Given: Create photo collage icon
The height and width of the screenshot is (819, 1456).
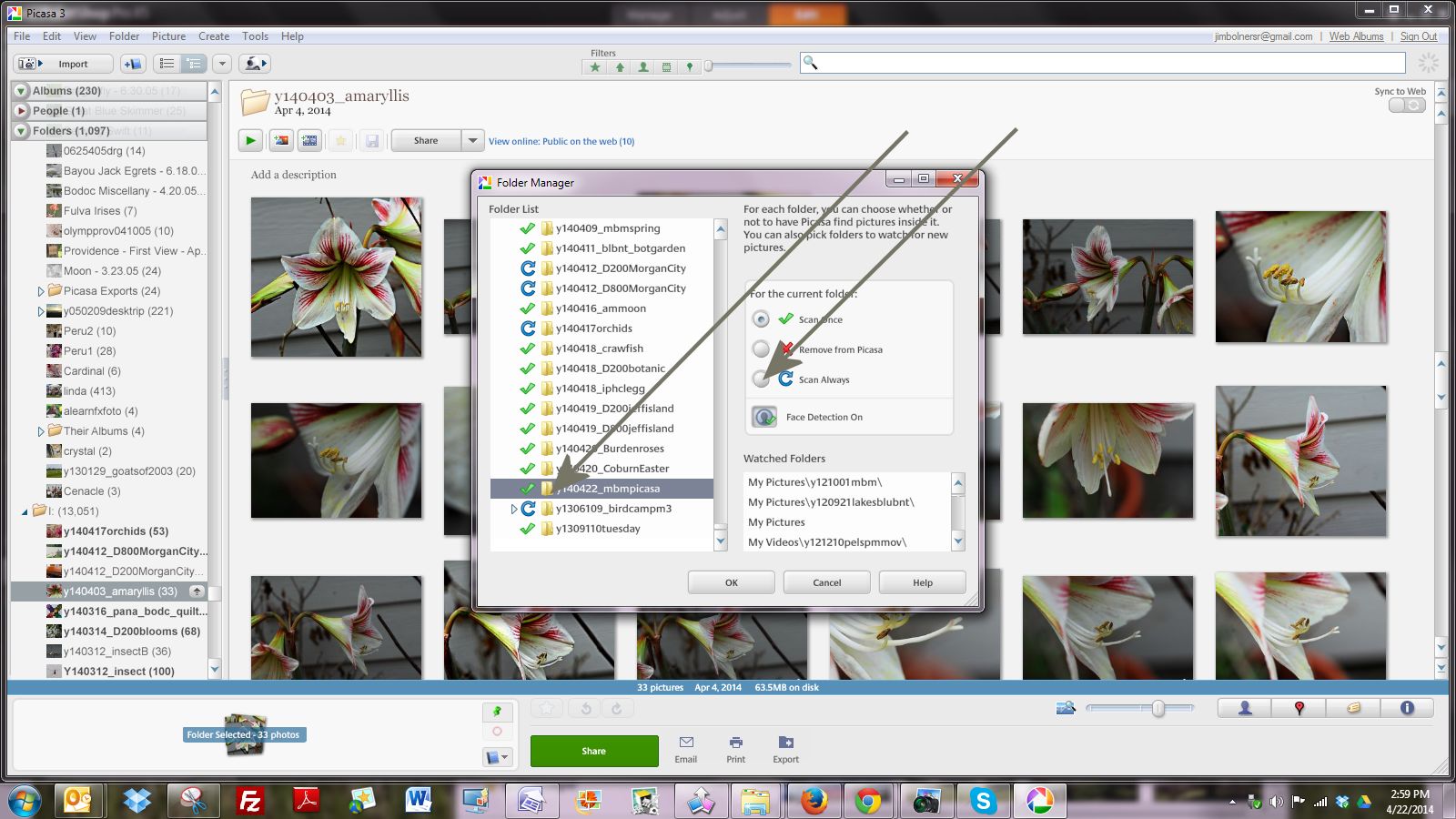Looking at the screenshot, I should click(281, 140).
